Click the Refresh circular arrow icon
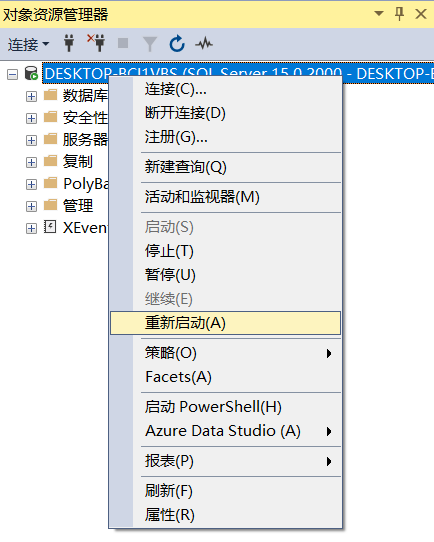The height and width of the screenshot is (542, 434). coord(177,44)
